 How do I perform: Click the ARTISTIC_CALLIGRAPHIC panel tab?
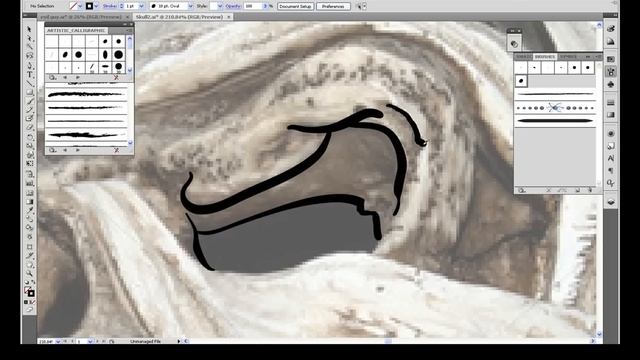[76, 31]
